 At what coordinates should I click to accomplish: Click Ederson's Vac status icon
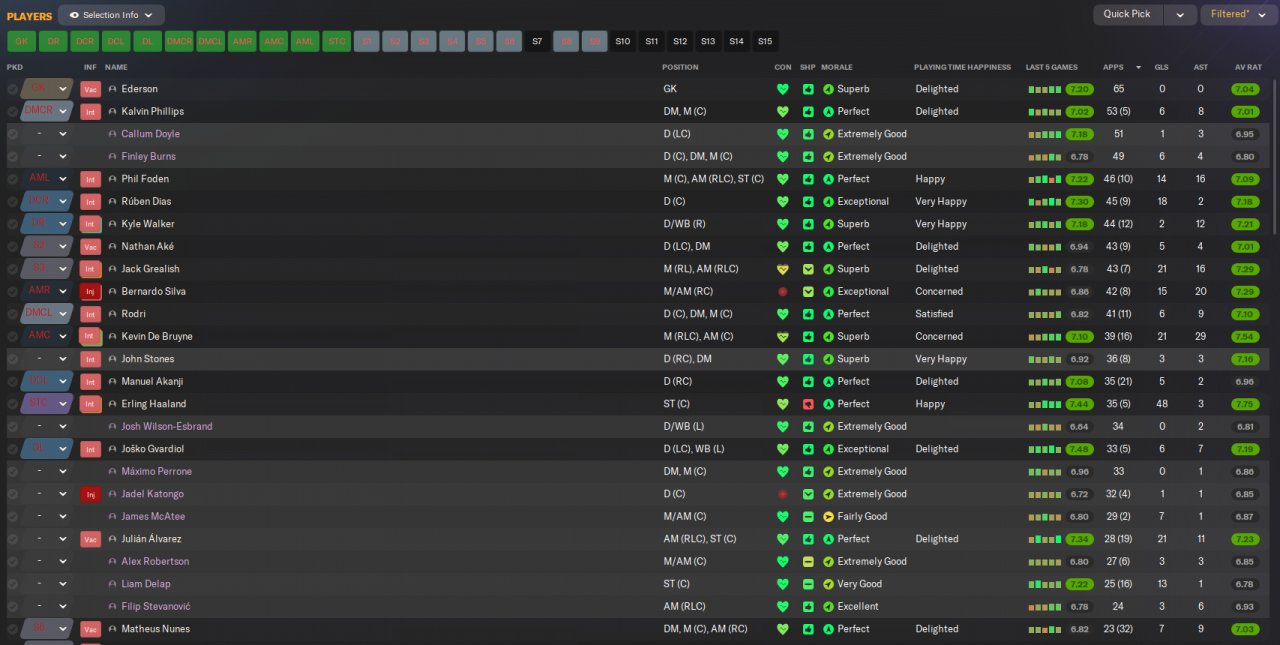point(90,89)
